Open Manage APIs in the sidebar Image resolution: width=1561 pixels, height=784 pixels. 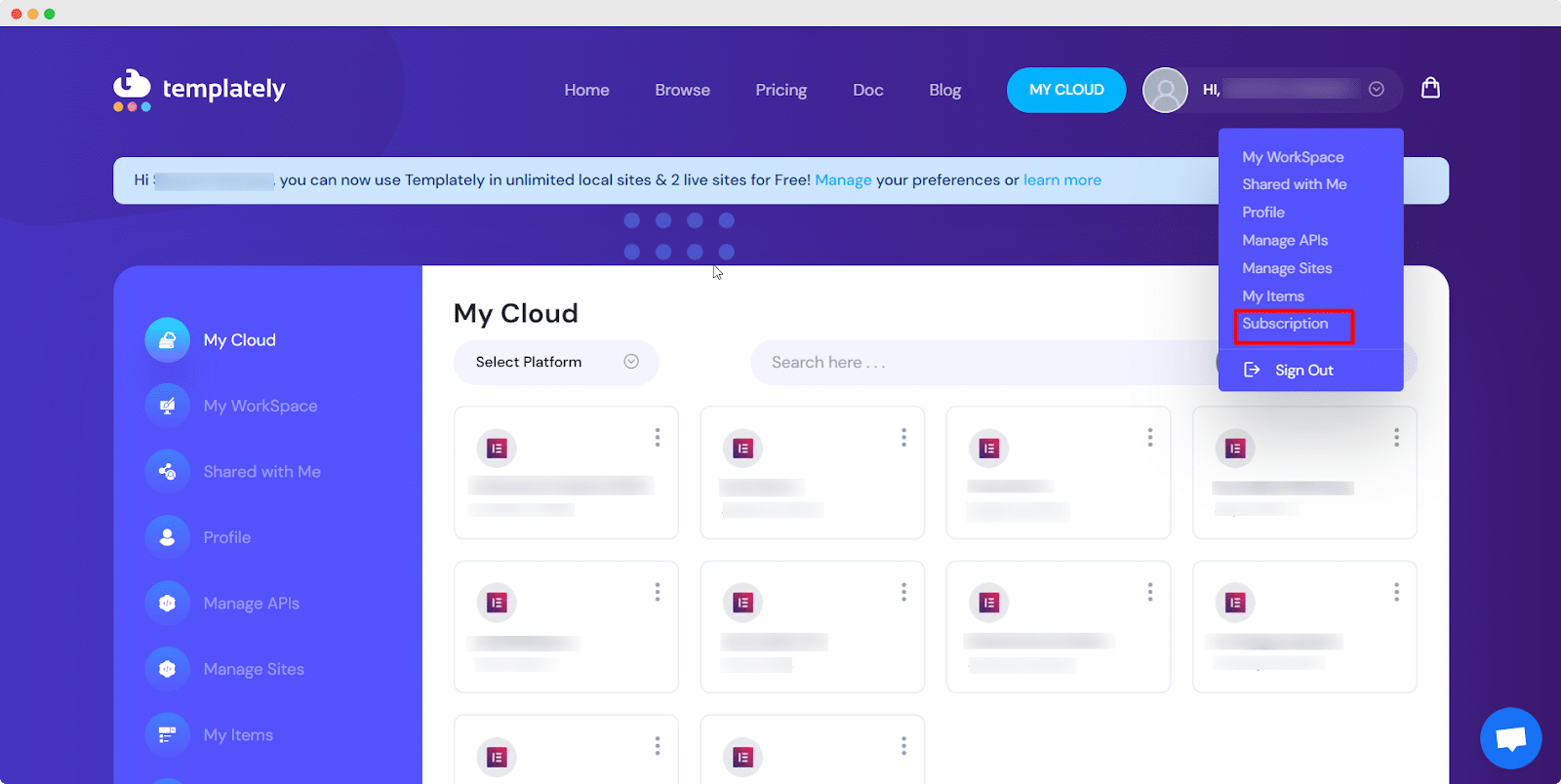coord(251,604)
